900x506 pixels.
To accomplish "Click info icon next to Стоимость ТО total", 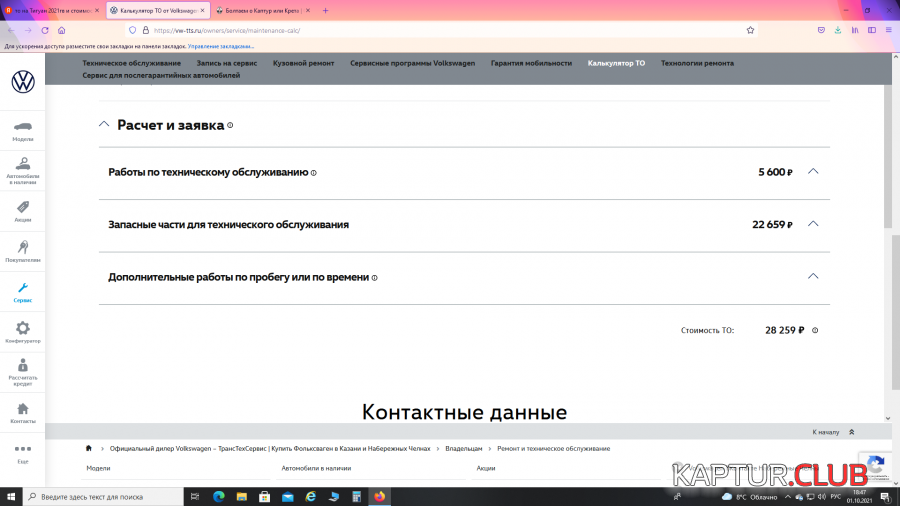I will point(815,330).
